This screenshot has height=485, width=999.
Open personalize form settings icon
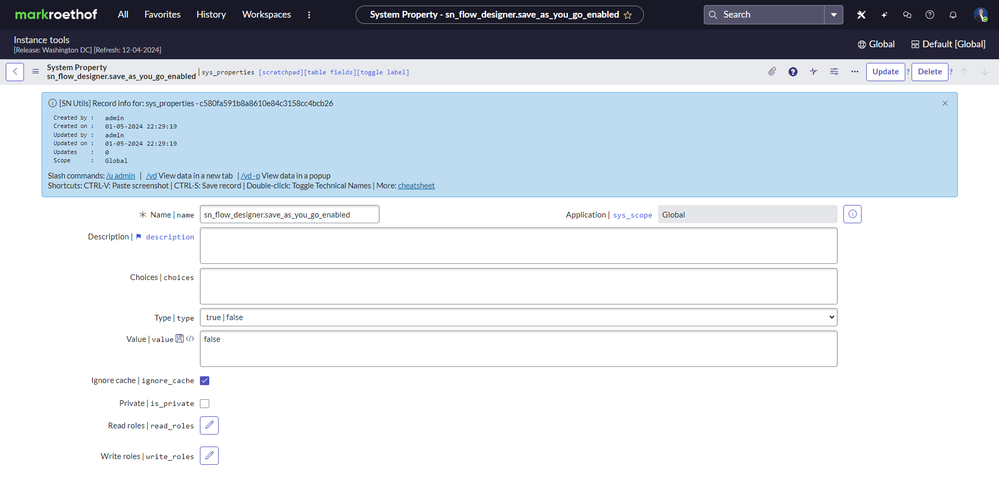pos(834,72)
